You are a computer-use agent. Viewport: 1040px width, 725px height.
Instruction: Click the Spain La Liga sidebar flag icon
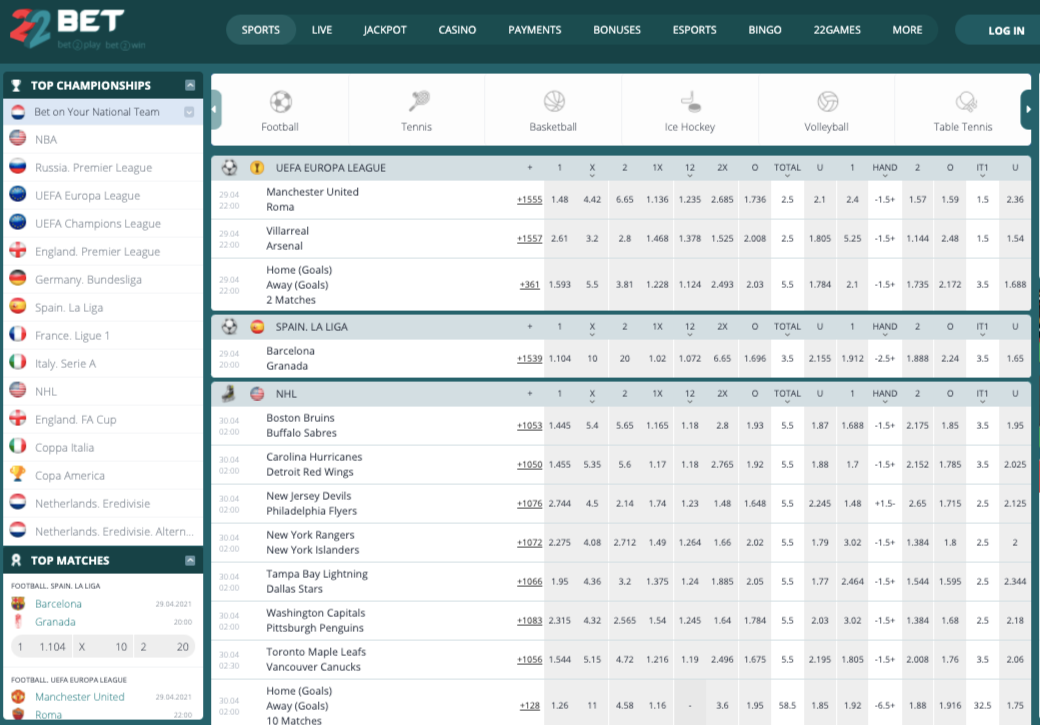click(18, 306)
